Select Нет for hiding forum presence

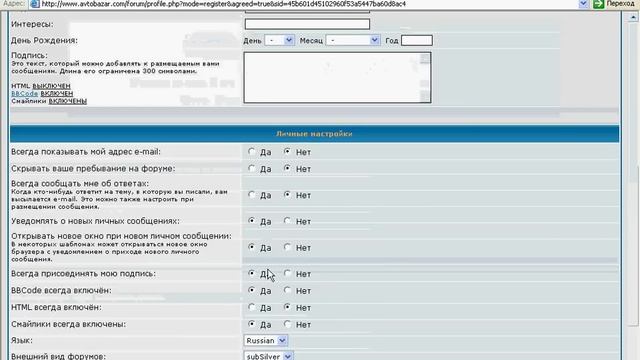(x=287, y=168)
